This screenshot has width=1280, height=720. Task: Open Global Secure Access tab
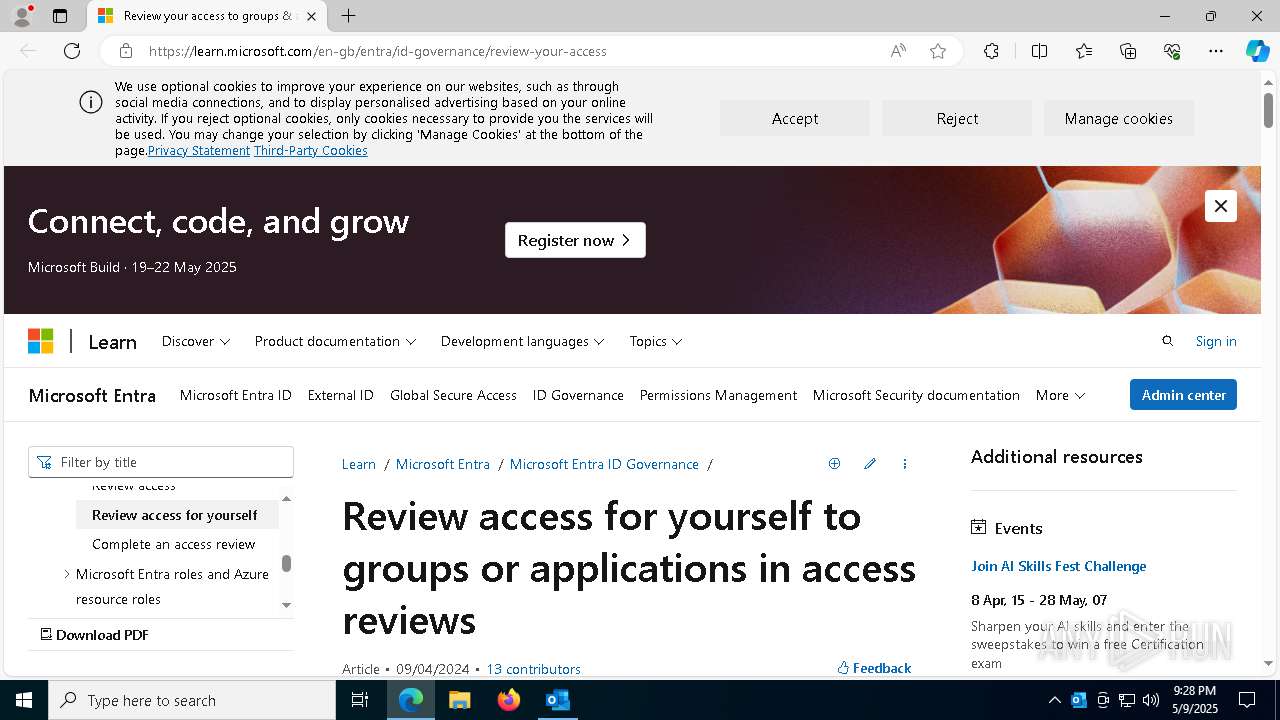click(x=453, y=395)
